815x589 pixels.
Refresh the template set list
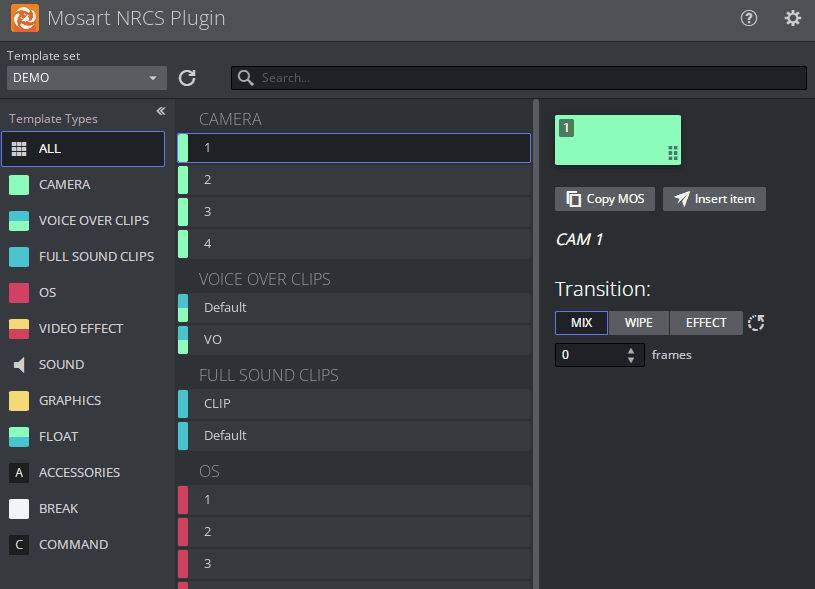pos(187,78)
